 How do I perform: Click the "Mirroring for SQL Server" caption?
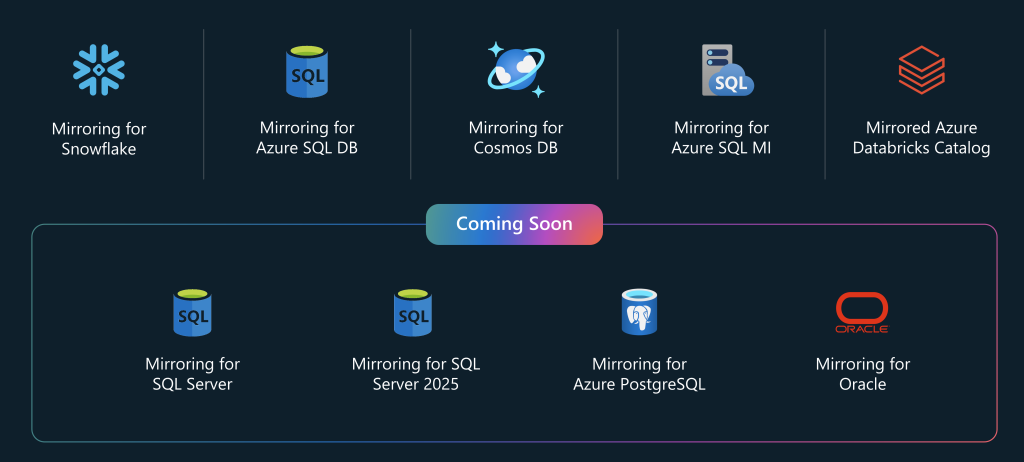pos(193,374)
